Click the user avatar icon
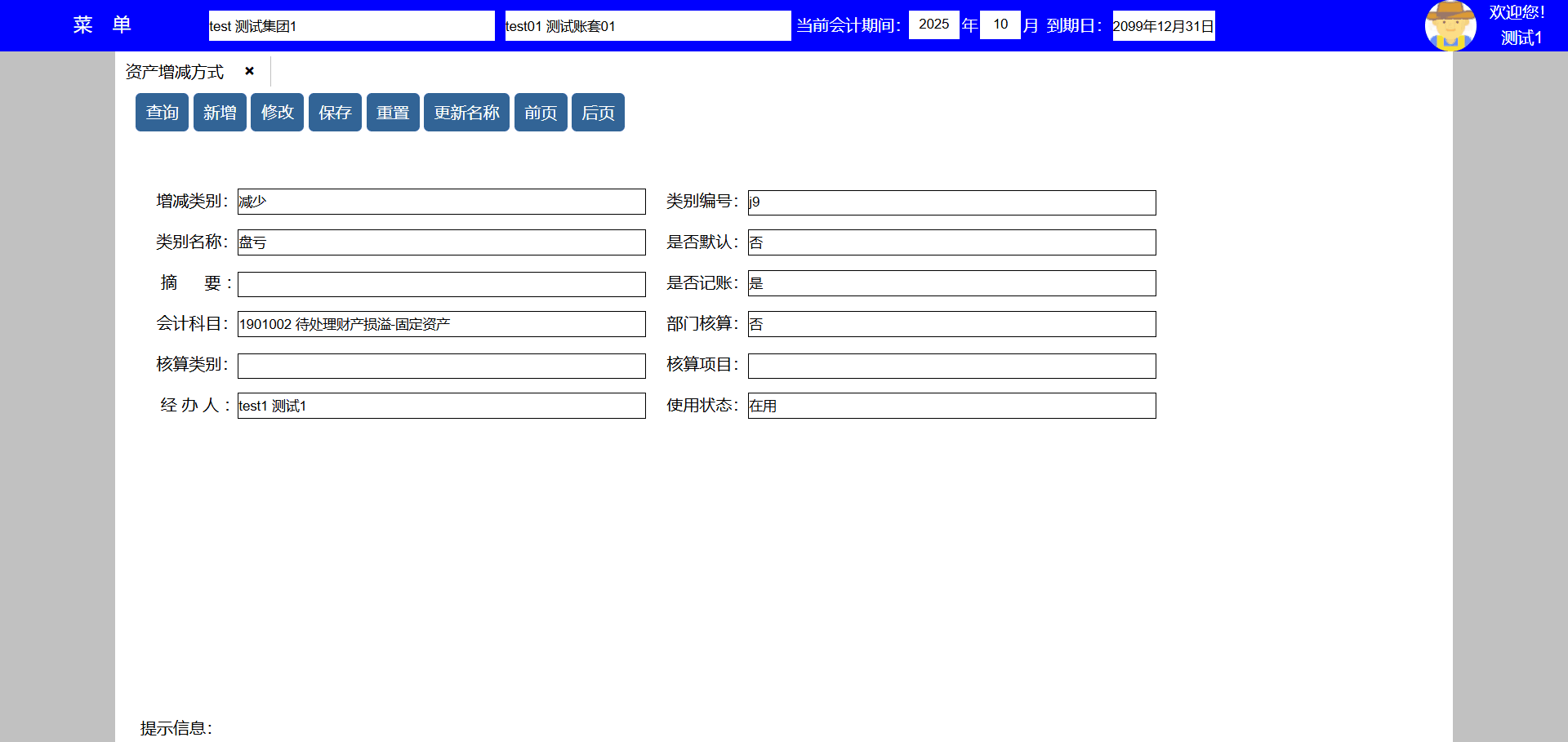 (x=1450, y=25)
